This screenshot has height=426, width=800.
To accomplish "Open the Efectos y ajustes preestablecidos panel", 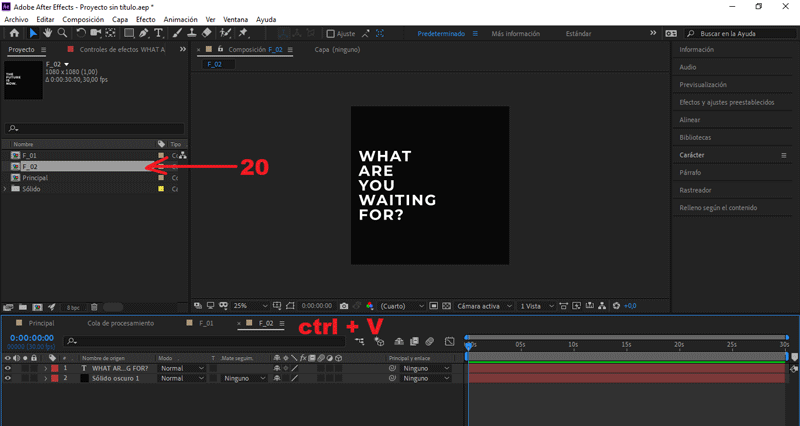I will [727, 102].
